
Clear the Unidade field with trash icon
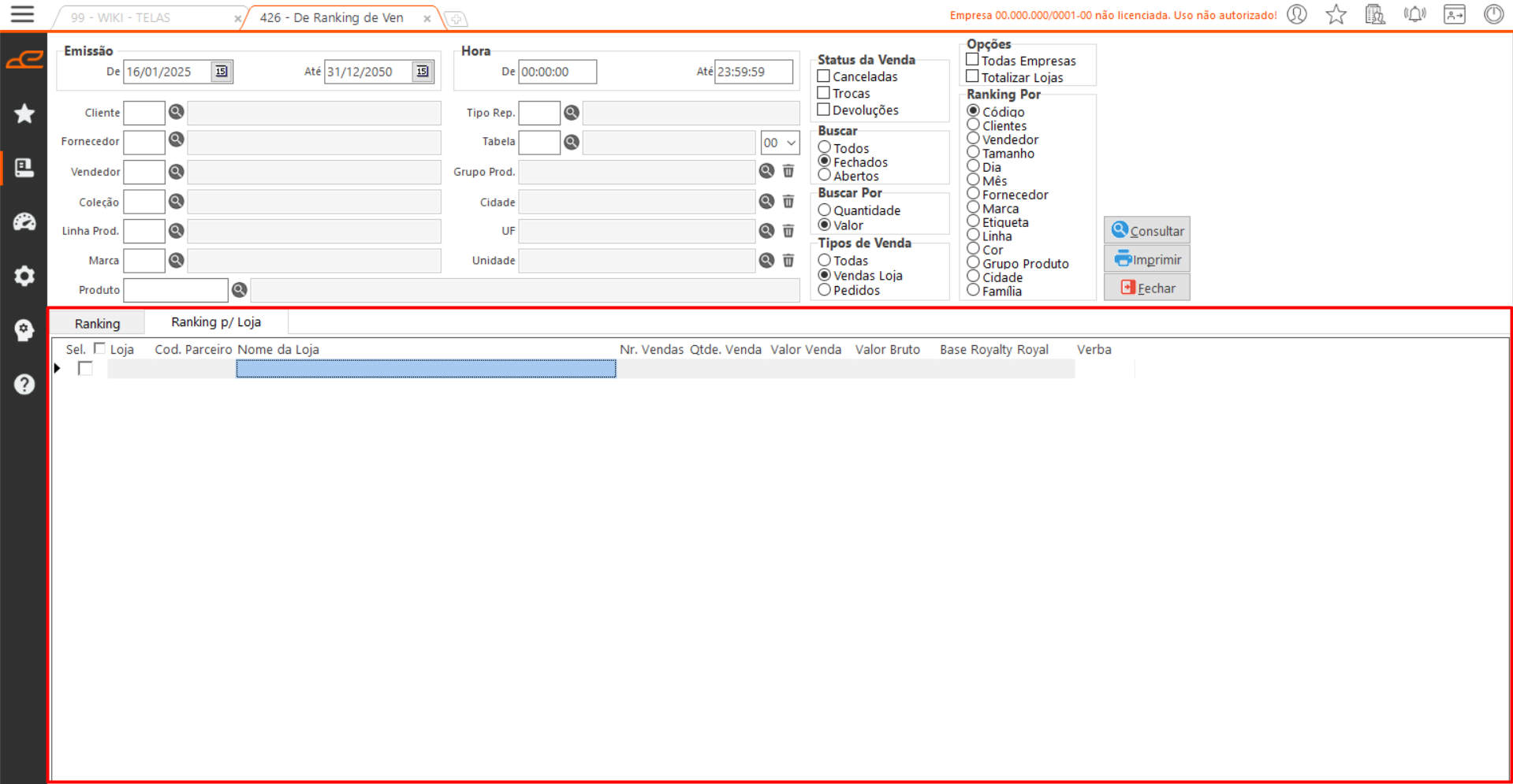click(x=788, y=261)
